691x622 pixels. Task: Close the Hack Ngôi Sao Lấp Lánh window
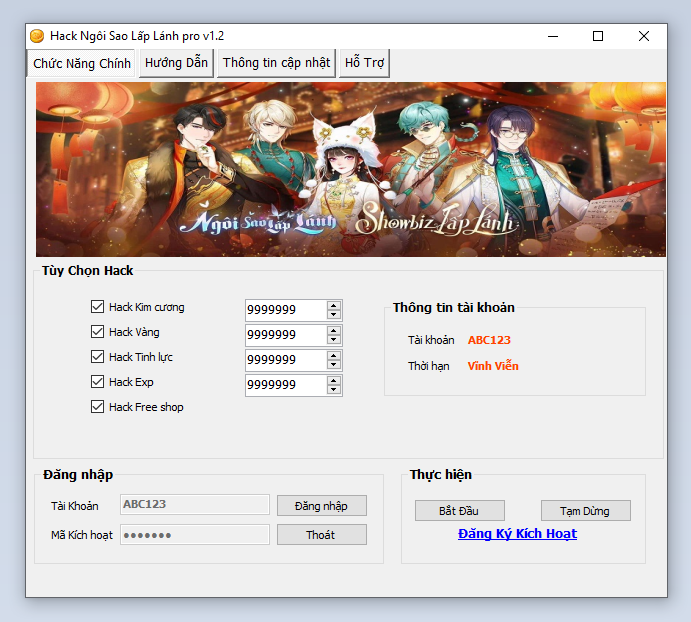coord(643,36)
